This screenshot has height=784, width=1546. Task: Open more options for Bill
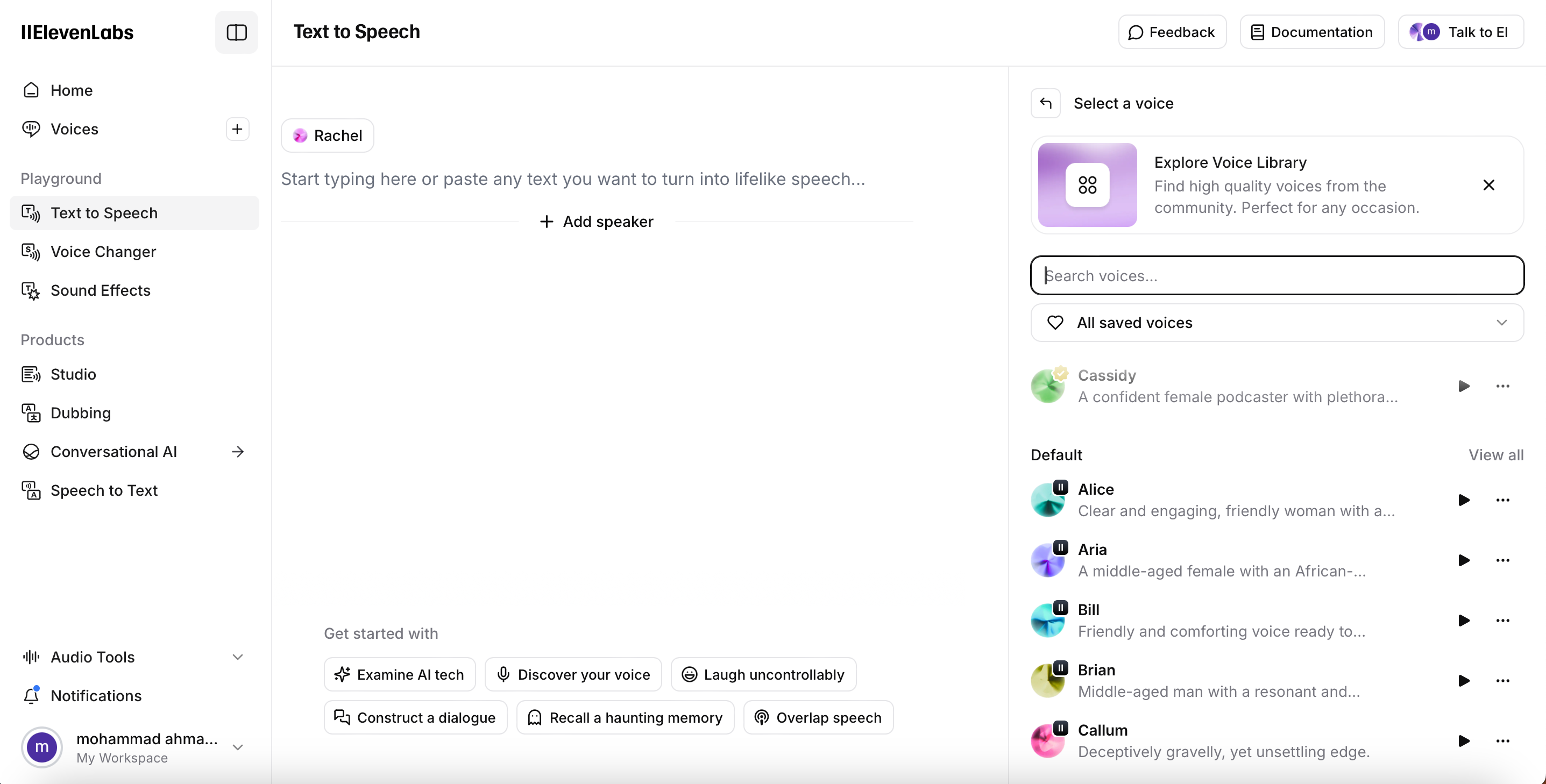click(1502, 620)
